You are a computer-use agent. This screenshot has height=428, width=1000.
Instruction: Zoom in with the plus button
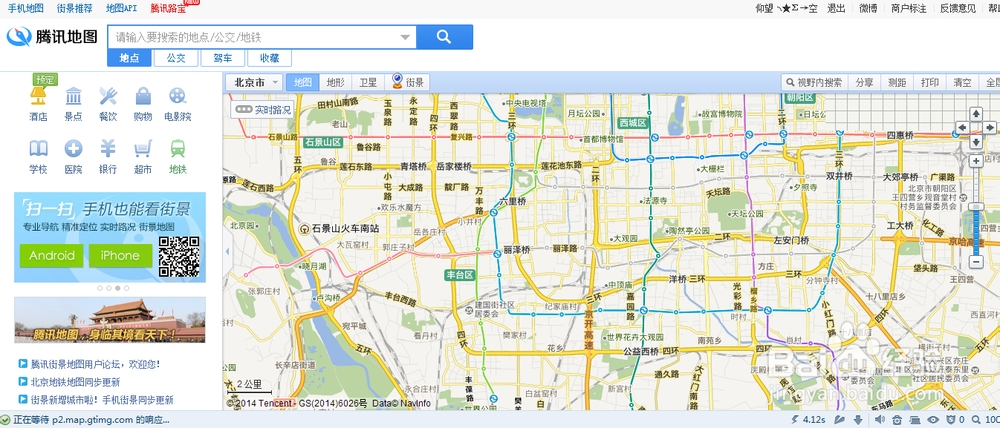click(x=976, y=161)
